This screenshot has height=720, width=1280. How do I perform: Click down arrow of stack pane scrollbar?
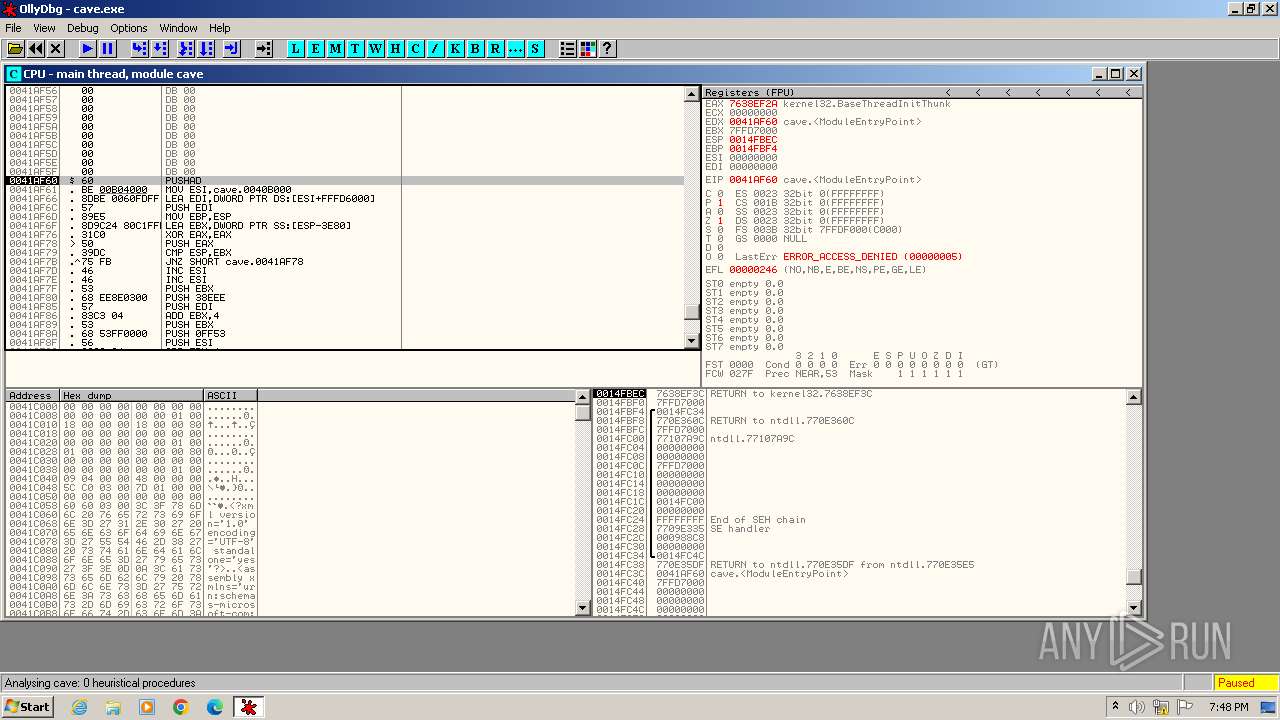[x=1133, y=608]
